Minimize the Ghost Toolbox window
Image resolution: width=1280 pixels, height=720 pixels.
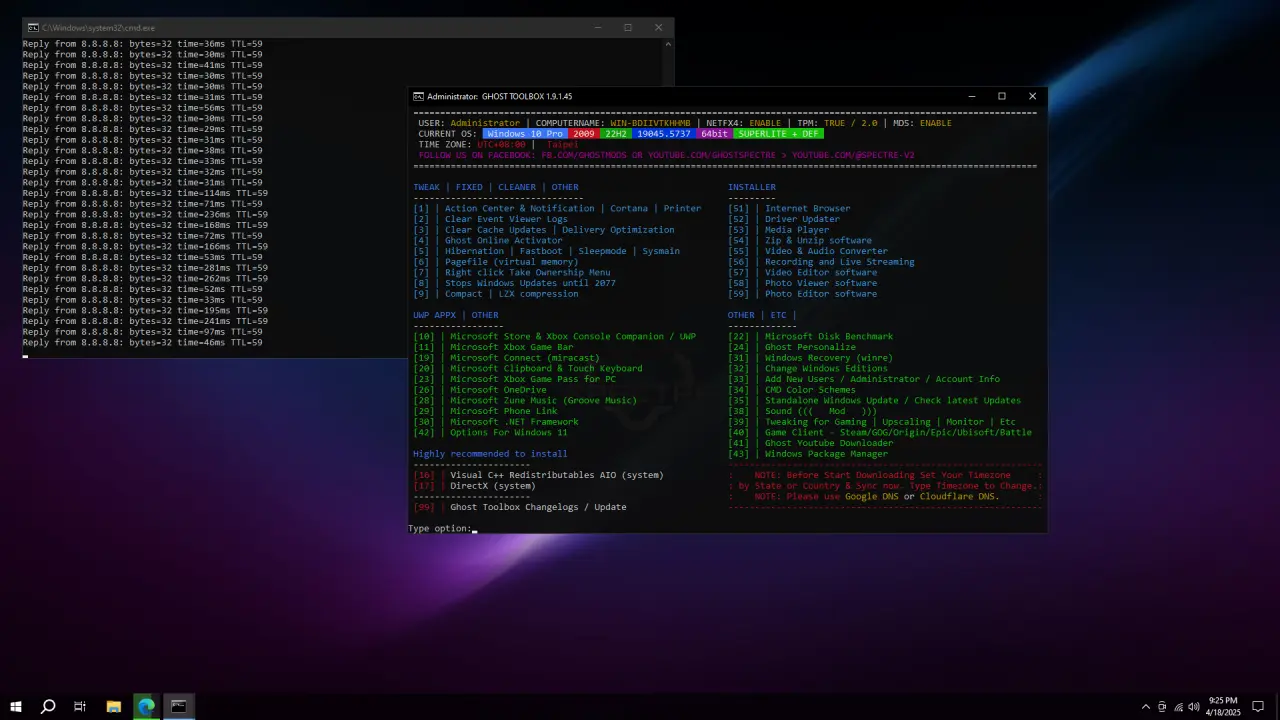coord(971,96)
